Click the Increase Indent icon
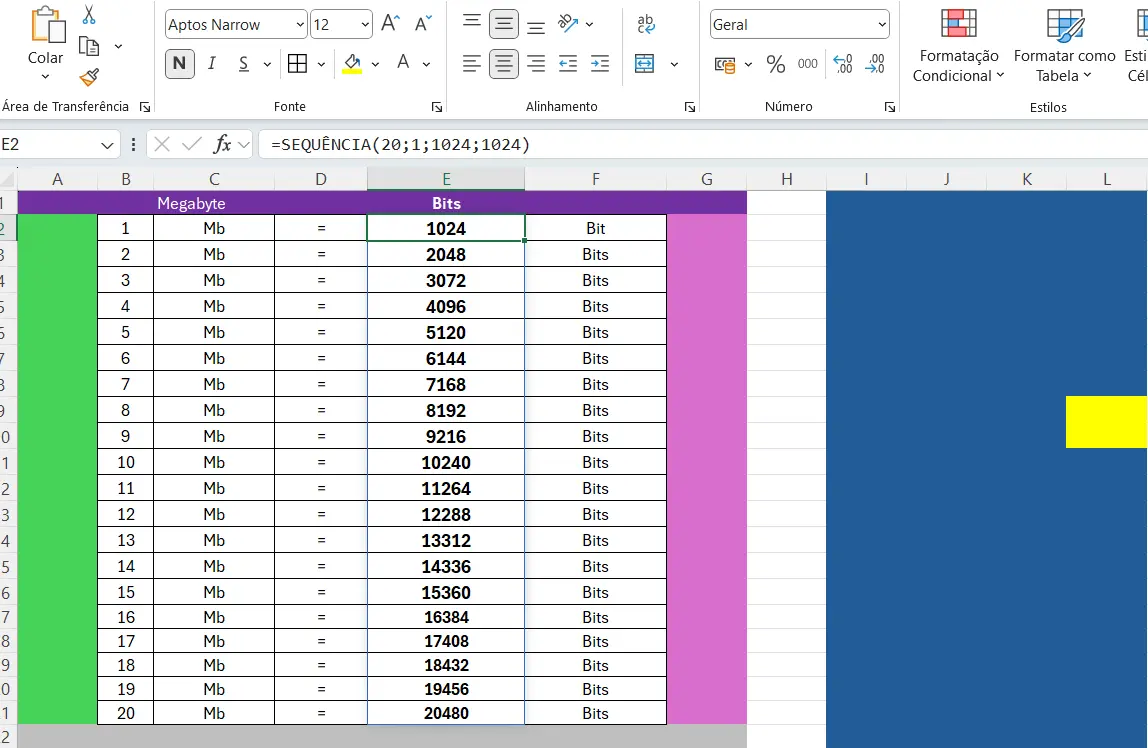1148x748 pixels. point(600,64)
